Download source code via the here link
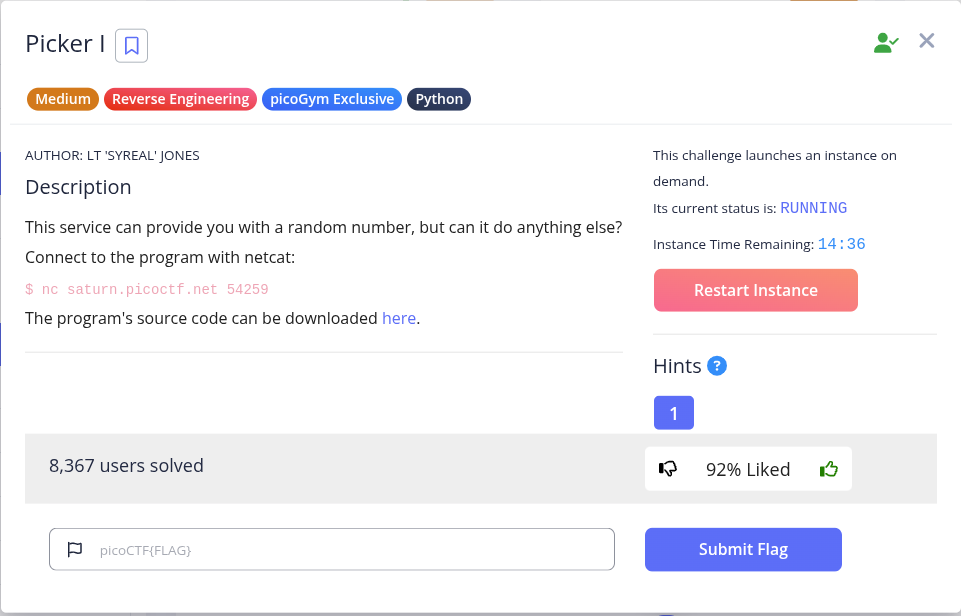Screen dimensions: 961x616 [399, 319]
